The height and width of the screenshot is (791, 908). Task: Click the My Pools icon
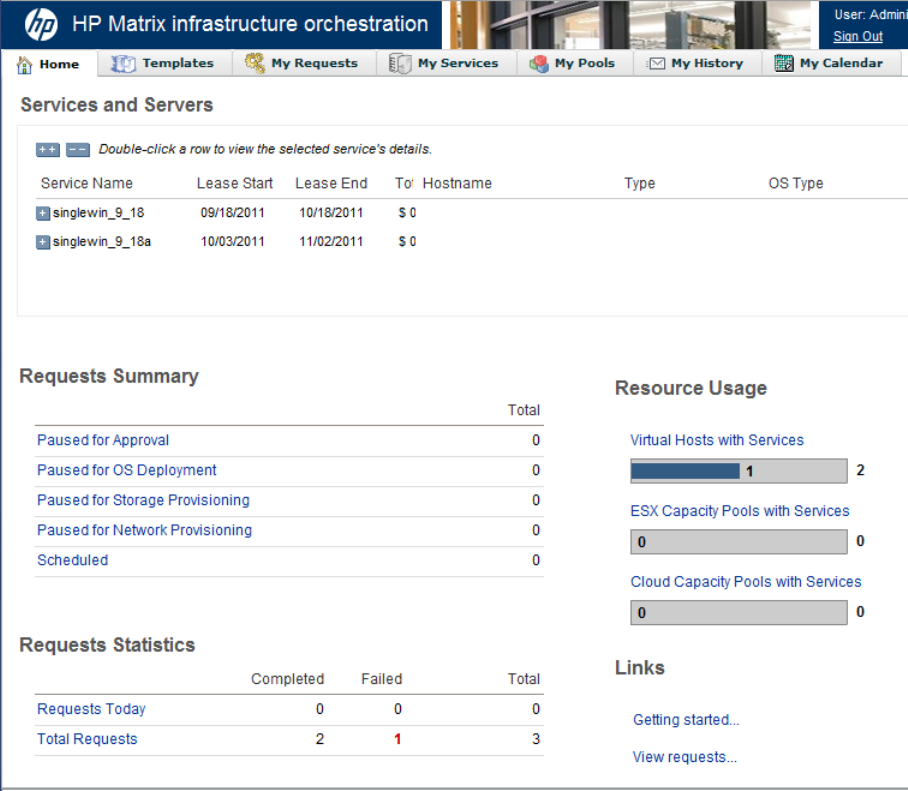(x=539, y=64)
